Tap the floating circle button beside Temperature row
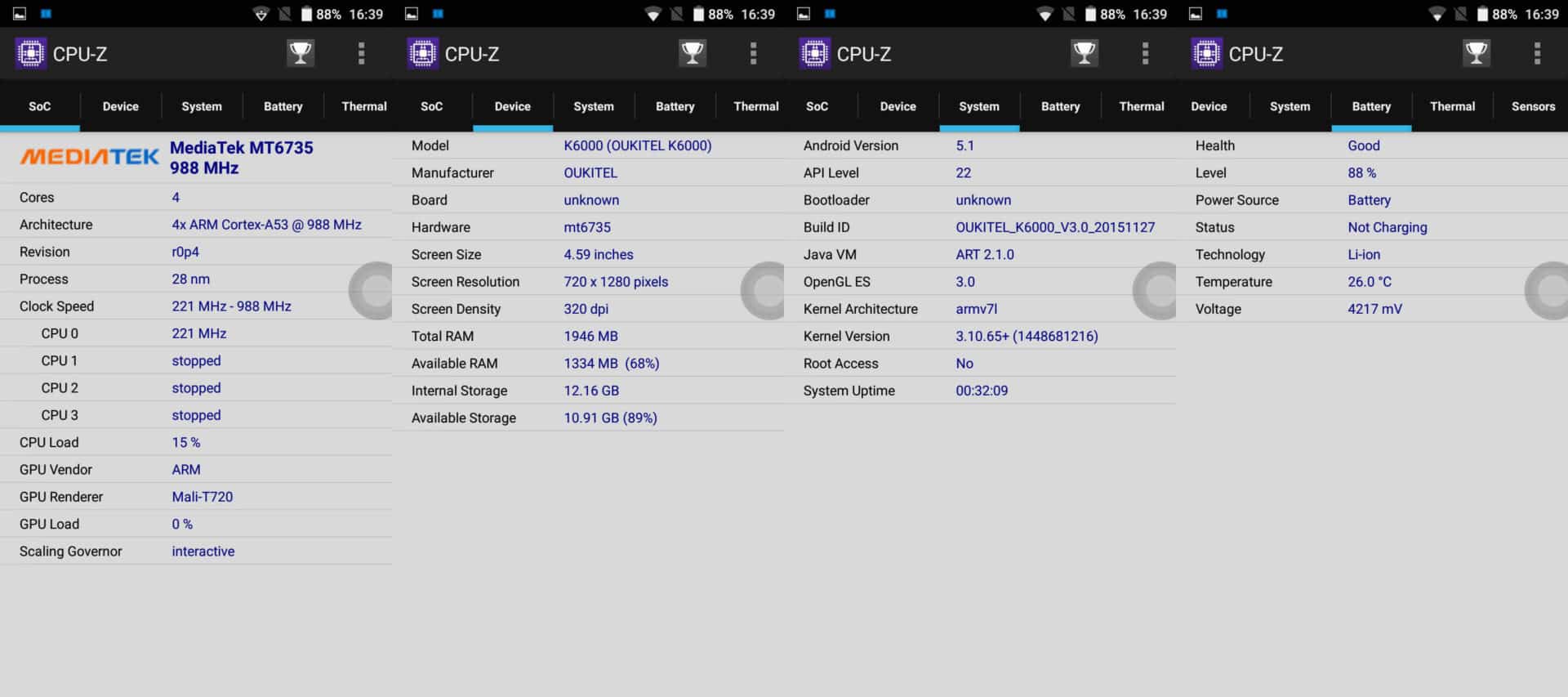 (1547, 290)
